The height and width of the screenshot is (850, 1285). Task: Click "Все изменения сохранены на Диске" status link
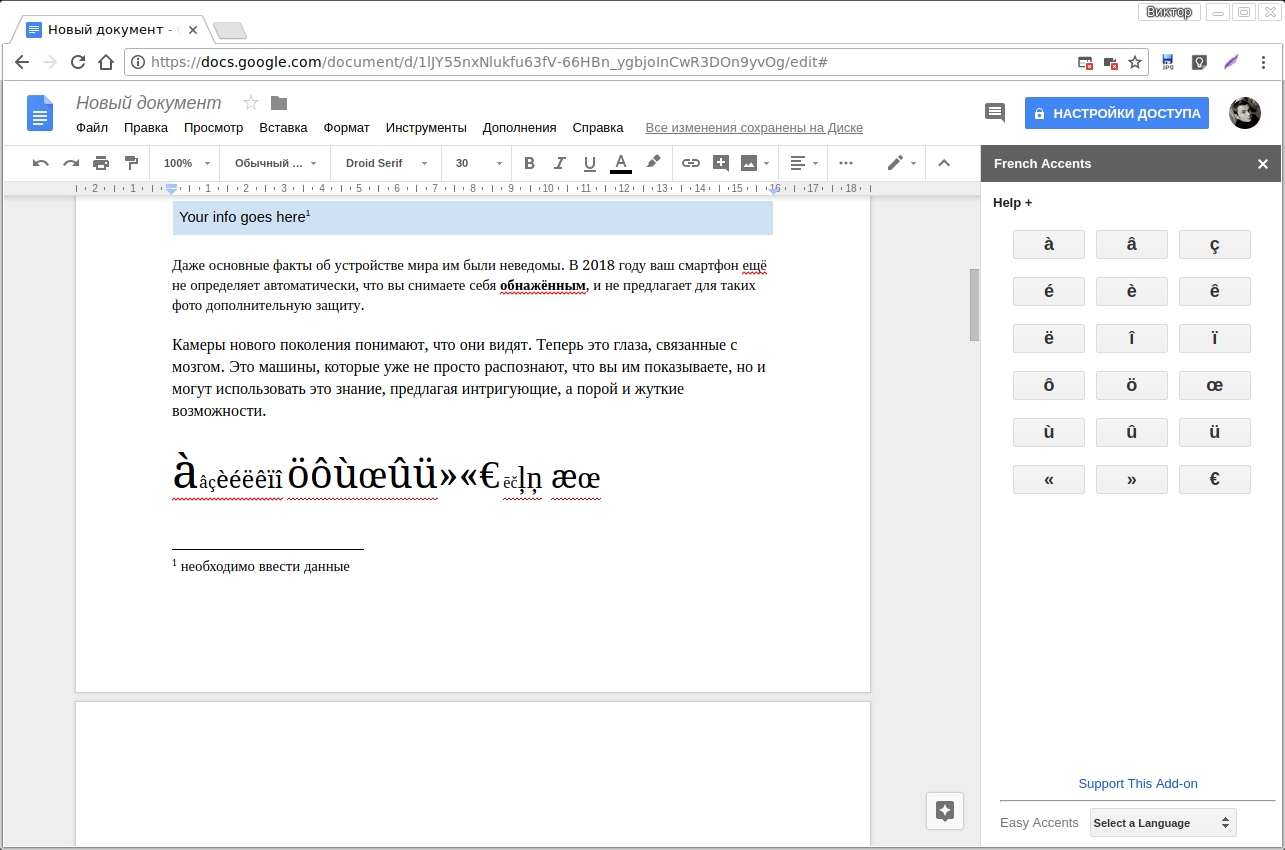(754, 128)
